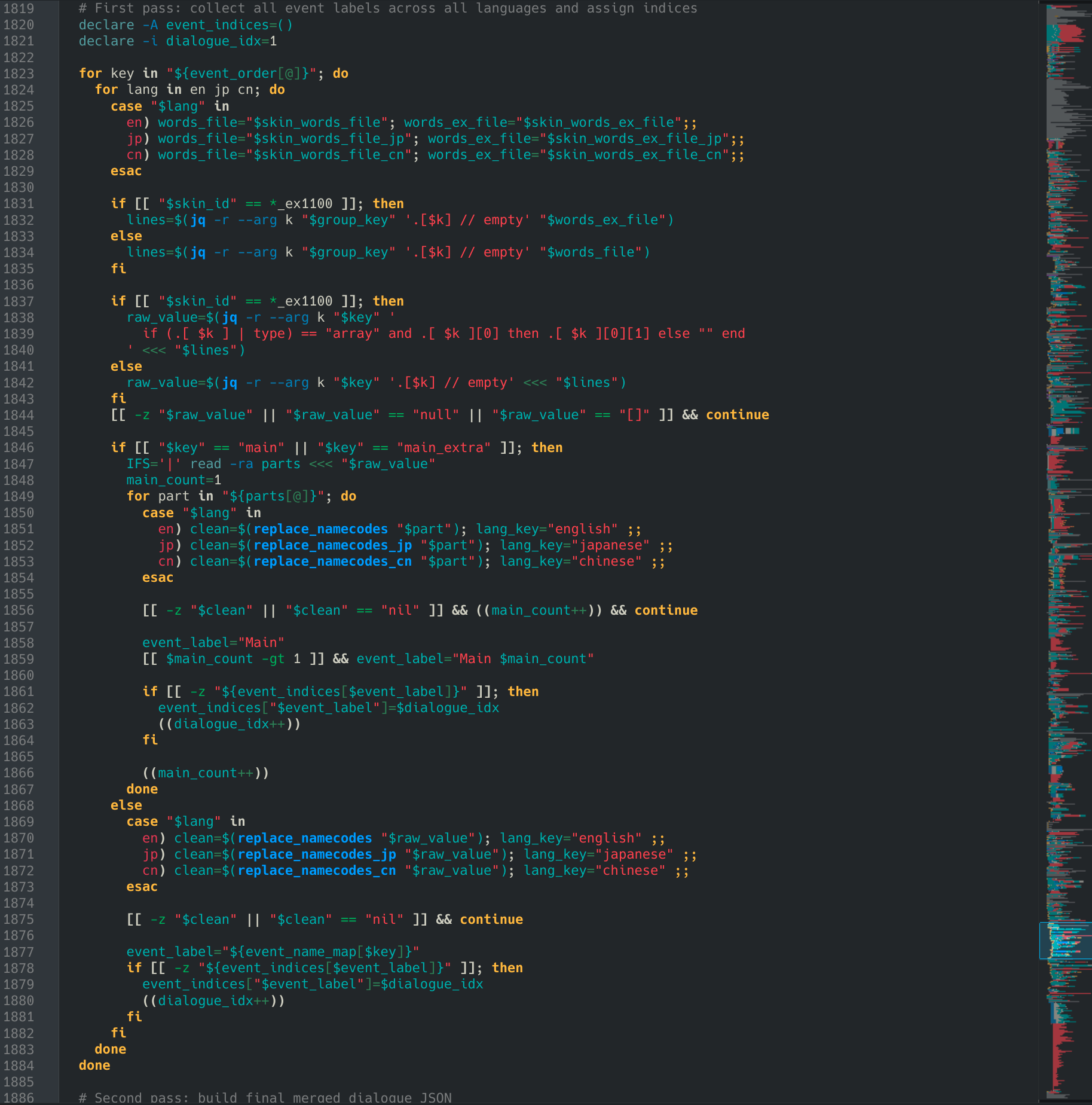
Task: Click "replace_namecodes" call on line 1851
Action: point(321,529)
